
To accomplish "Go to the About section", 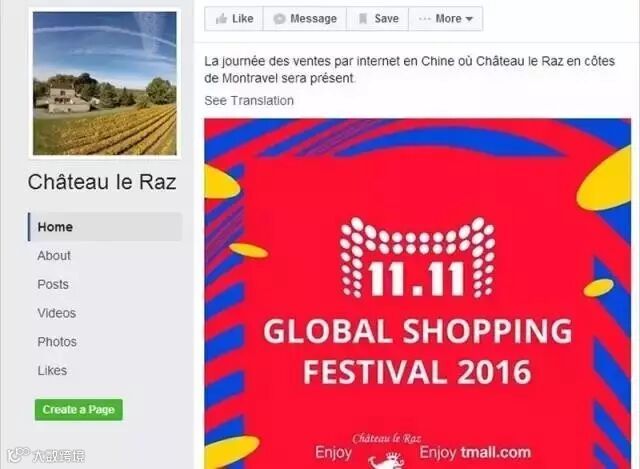I will point(54,256).
